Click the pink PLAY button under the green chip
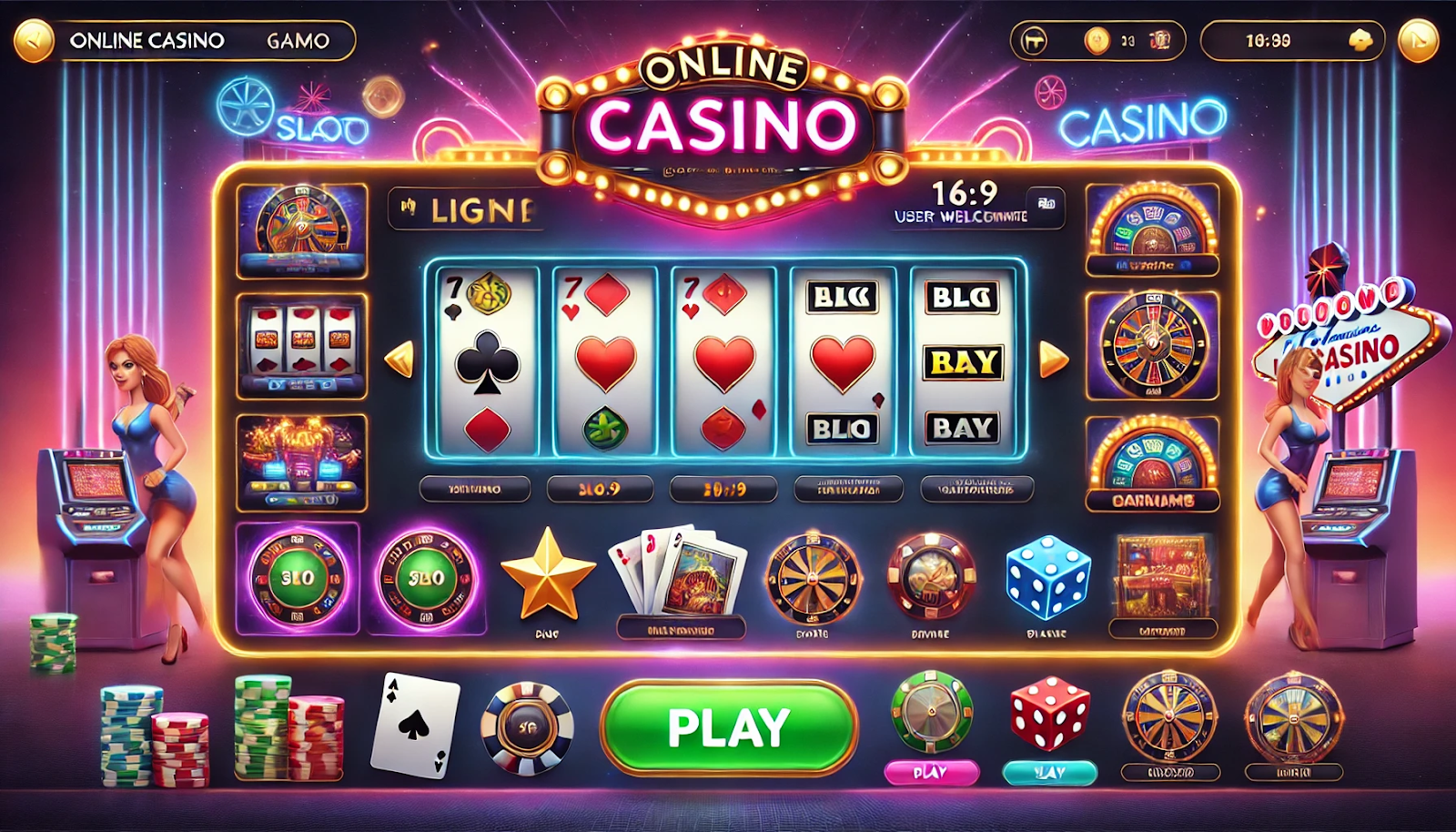Image resolution: width=1456 pixels, height=832 pixels. (x=931, y=772)
